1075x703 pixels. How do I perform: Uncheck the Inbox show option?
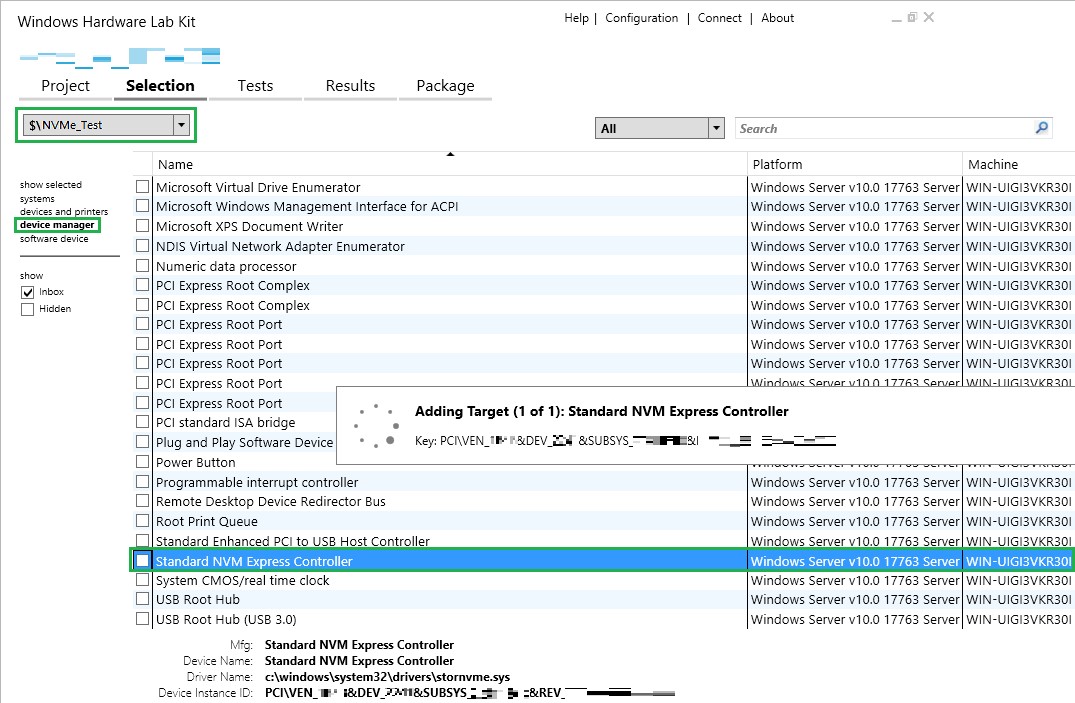pyautogui.click(x=27, y=292)
